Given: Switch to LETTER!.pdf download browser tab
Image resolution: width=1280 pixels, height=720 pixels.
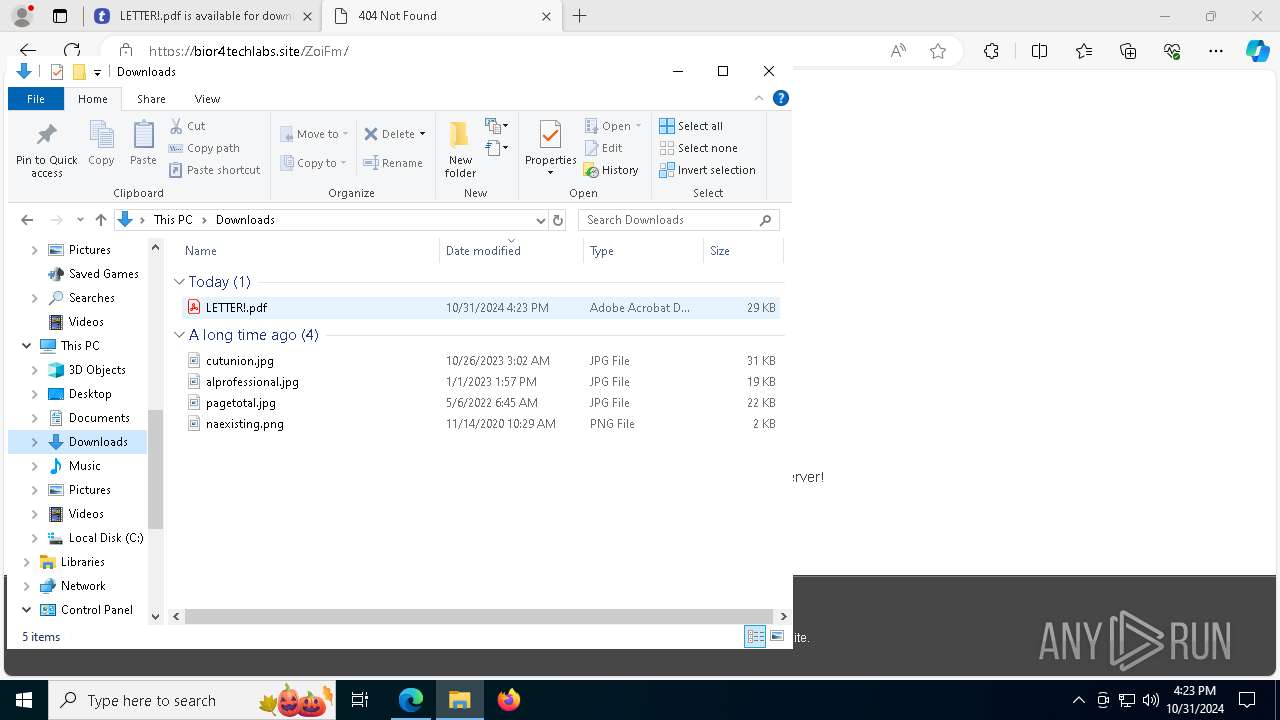Looking at the screenshot, I should pyautogui.click(x=202, y=16).
